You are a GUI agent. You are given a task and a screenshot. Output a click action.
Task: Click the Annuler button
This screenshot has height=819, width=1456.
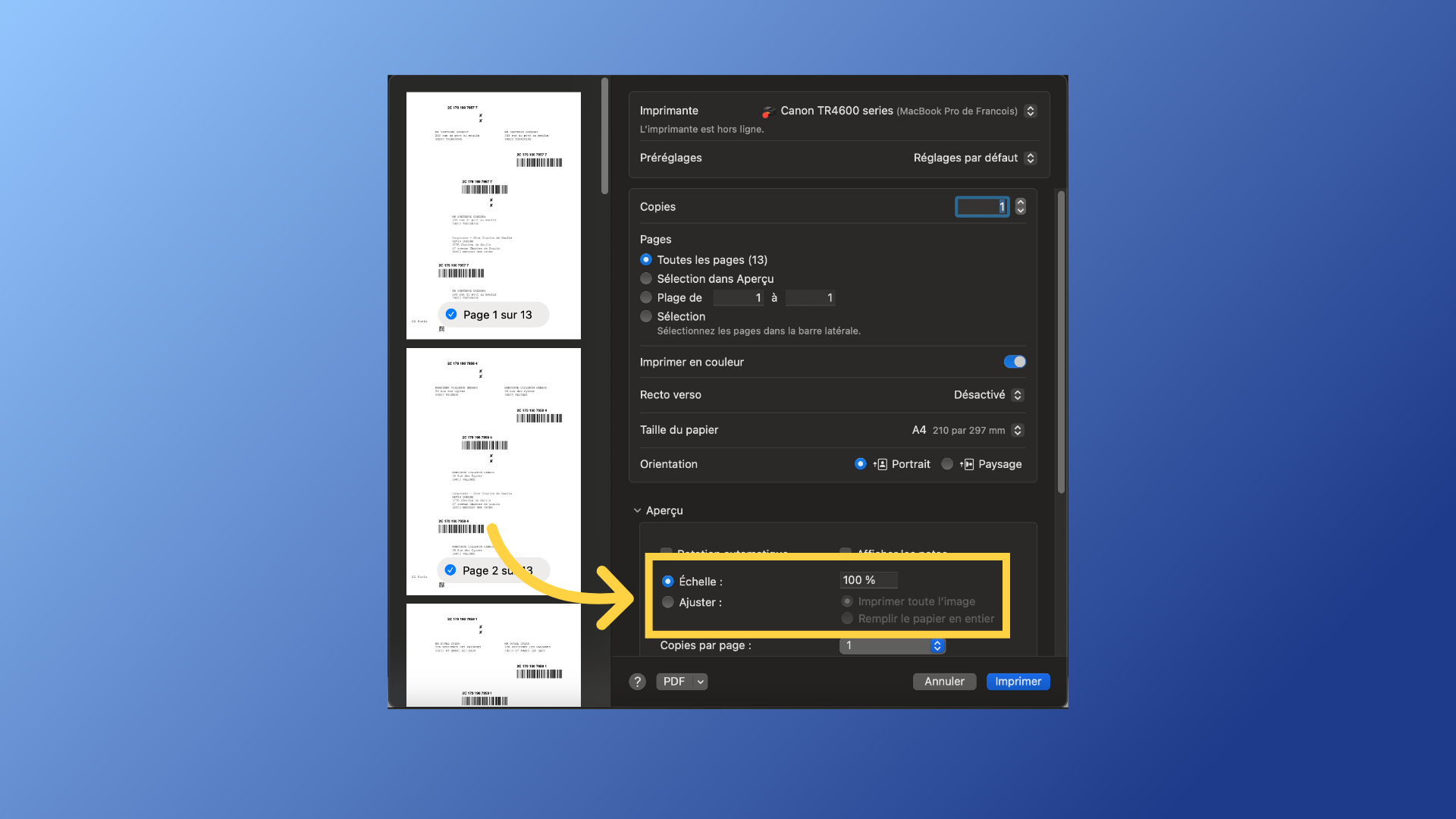tap(944, 682)
